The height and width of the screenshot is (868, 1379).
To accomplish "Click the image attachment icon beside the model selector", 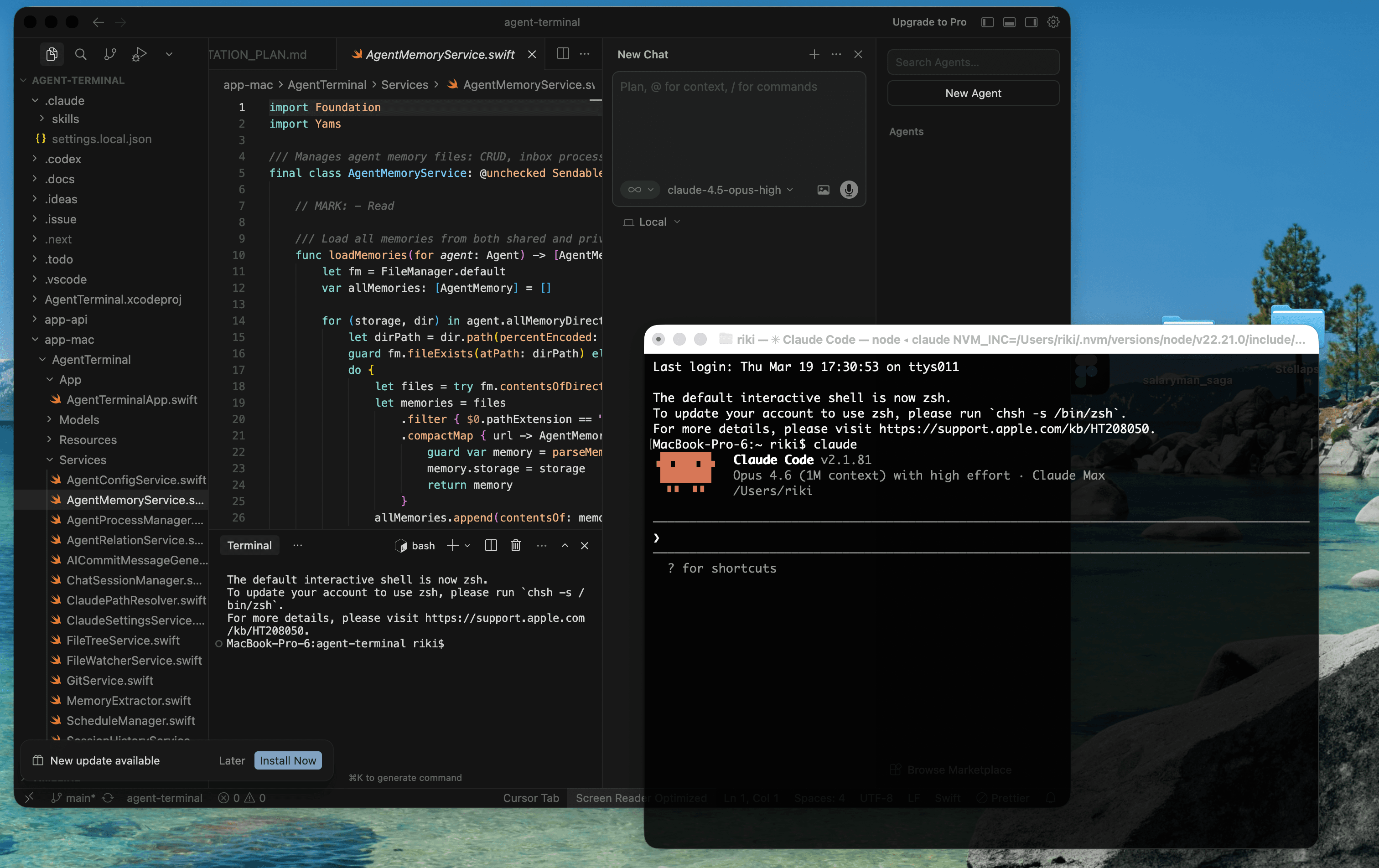I will (x=823, y=190).
